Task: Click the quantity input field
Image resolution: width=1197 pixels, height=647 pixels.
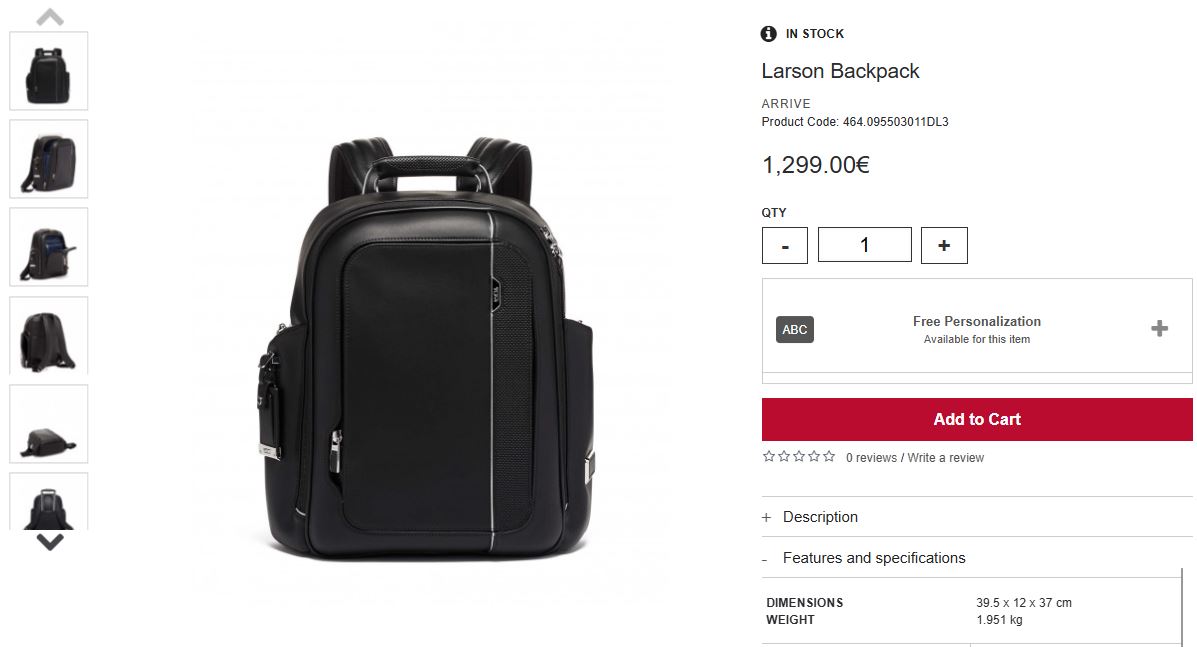Action: 865,245
